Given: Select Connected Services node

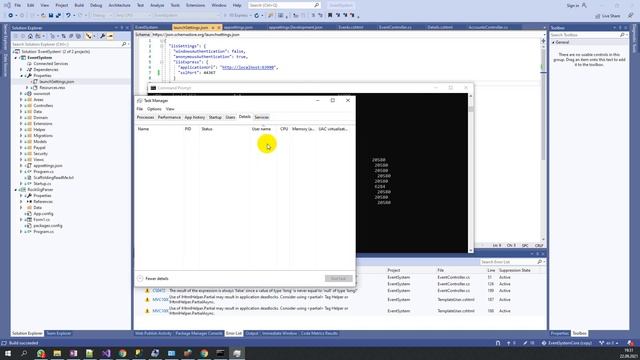Looking at the screenshot, I should [x=51, y=64].
